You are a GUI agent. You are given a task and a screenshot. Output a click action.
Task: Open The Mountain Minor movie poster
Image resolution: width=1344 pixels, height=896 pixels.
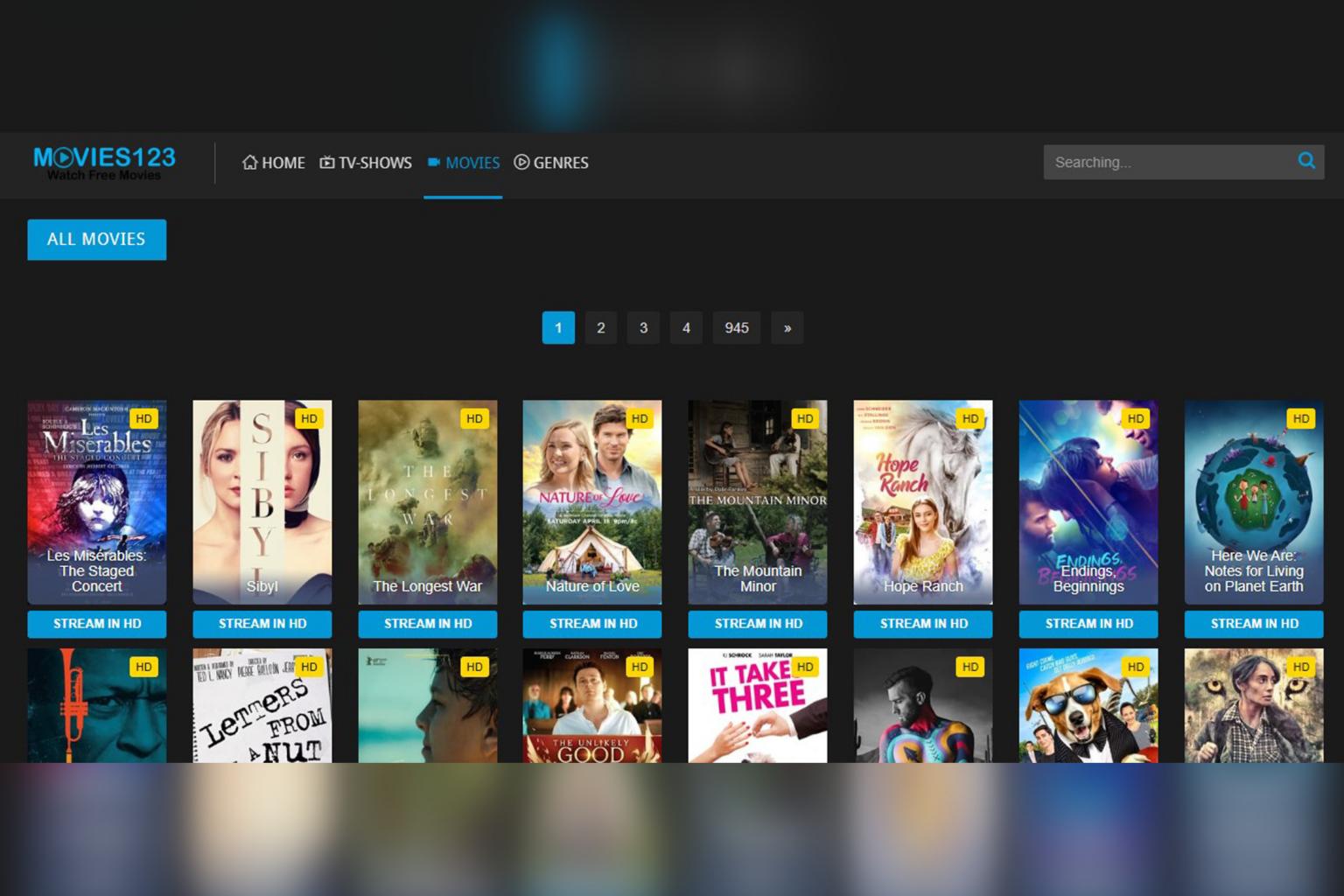[758, 501]
